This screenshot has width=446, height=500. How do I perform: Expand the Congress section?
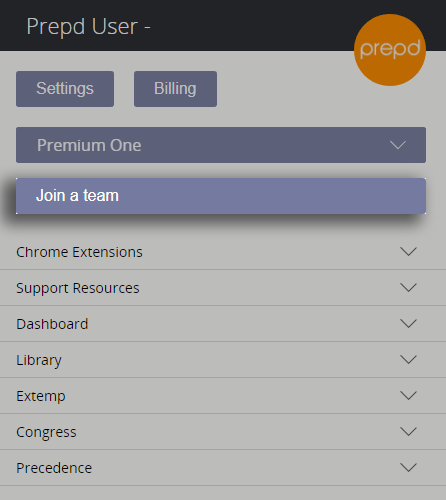(x=223, y=432)
